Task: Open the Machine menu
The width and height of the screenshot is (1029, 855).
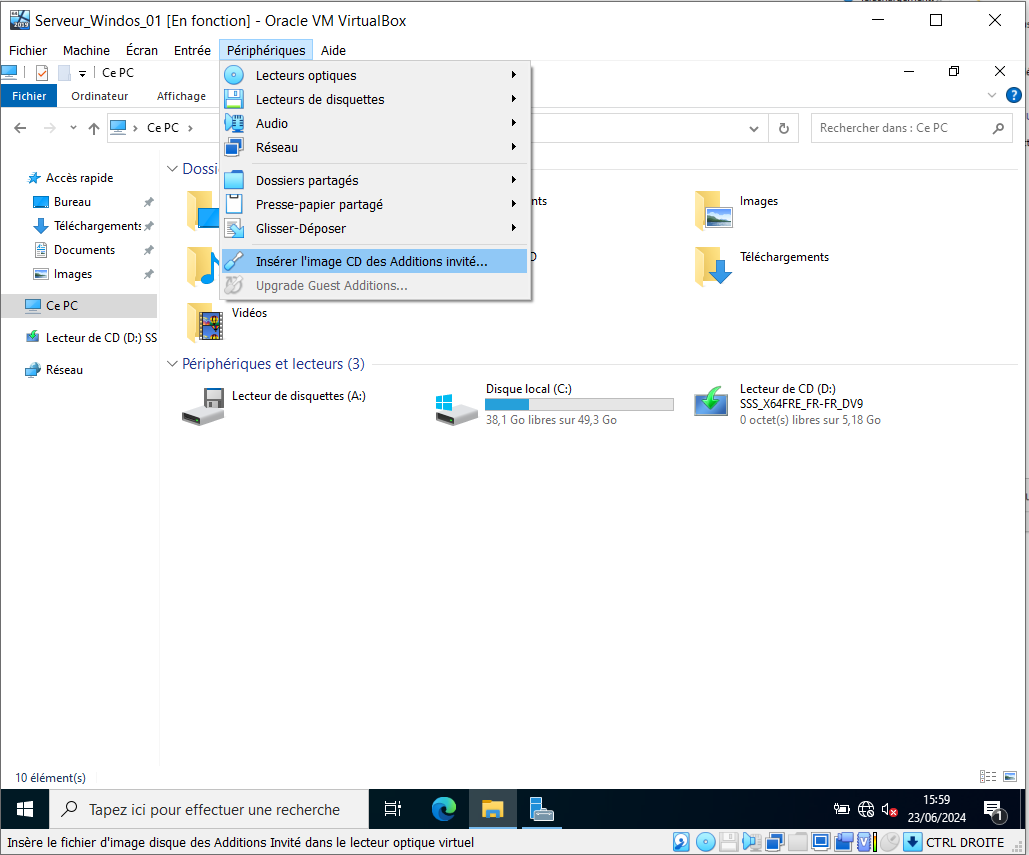Action: [86, 50]
